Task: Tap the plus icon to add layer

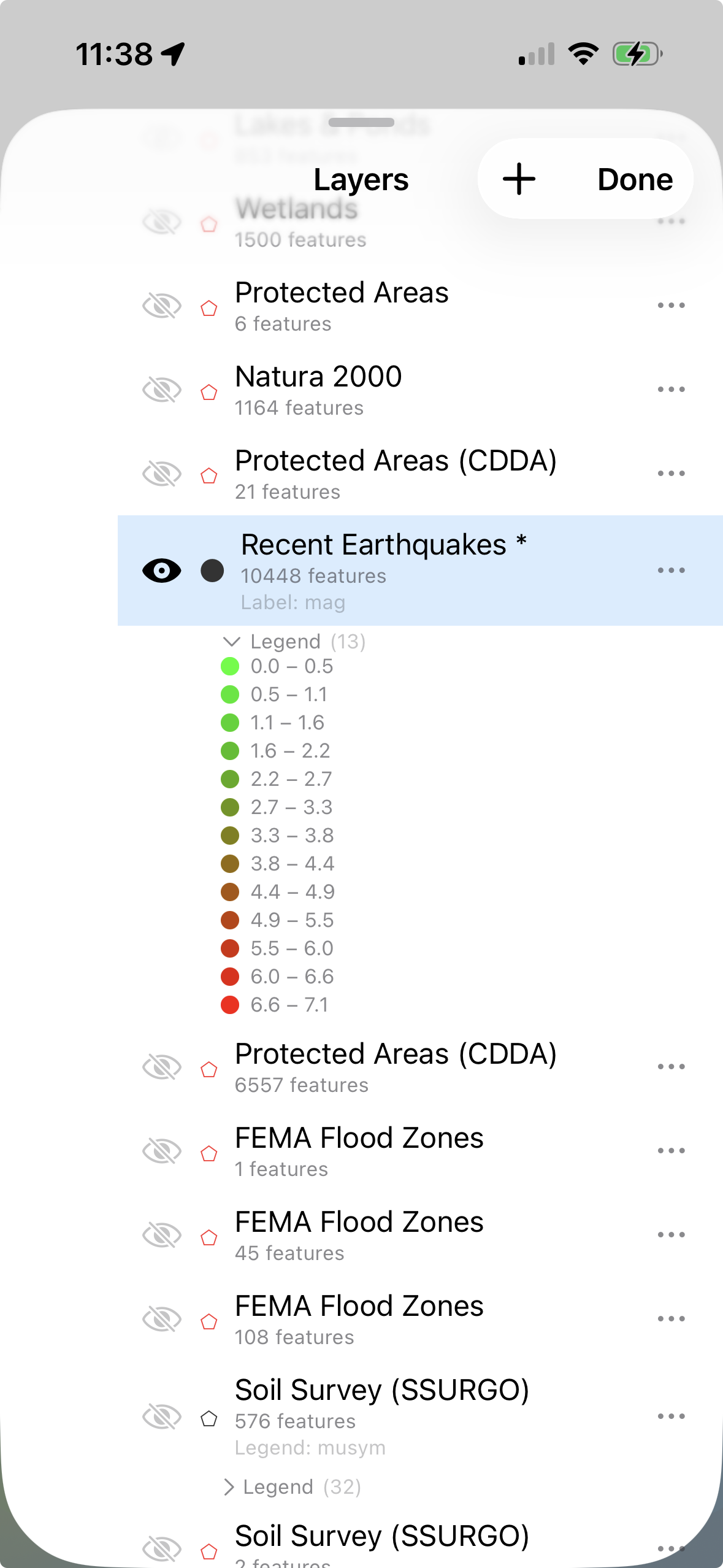Action: [x=519, y=179]
